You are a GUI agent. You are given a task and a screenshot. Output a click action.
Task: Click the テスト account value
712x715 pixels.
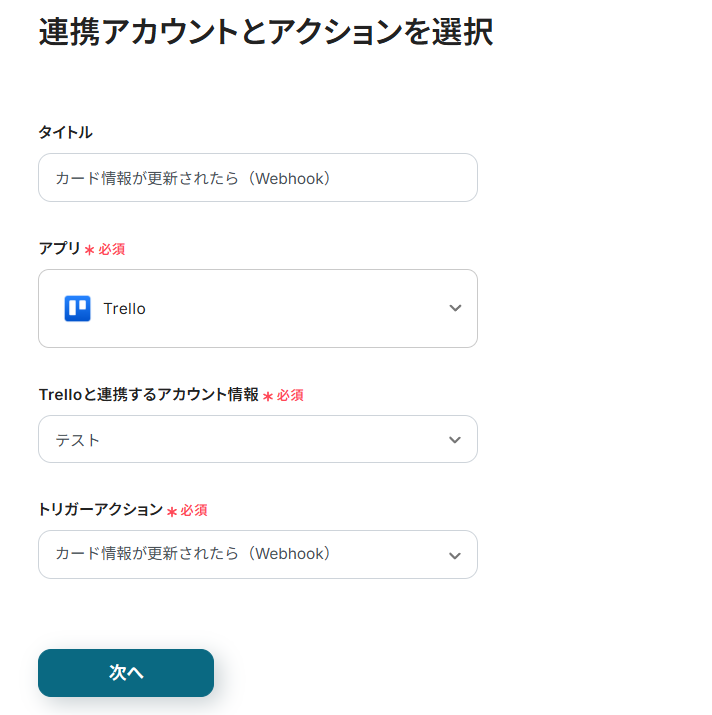(78, 440)
